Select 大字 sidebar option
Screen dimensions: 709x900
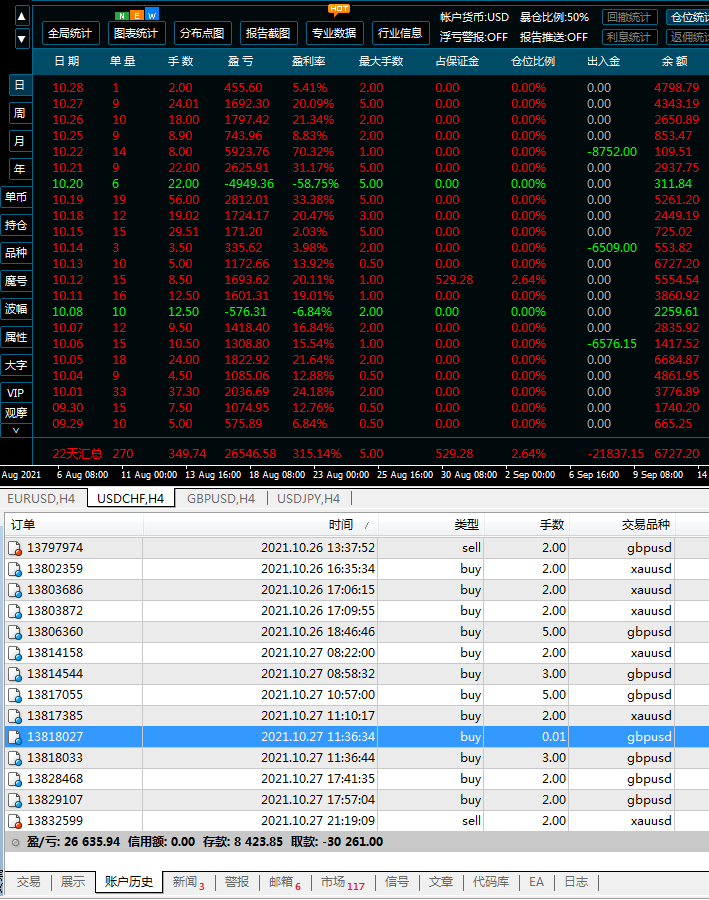[x=16, y=365]
